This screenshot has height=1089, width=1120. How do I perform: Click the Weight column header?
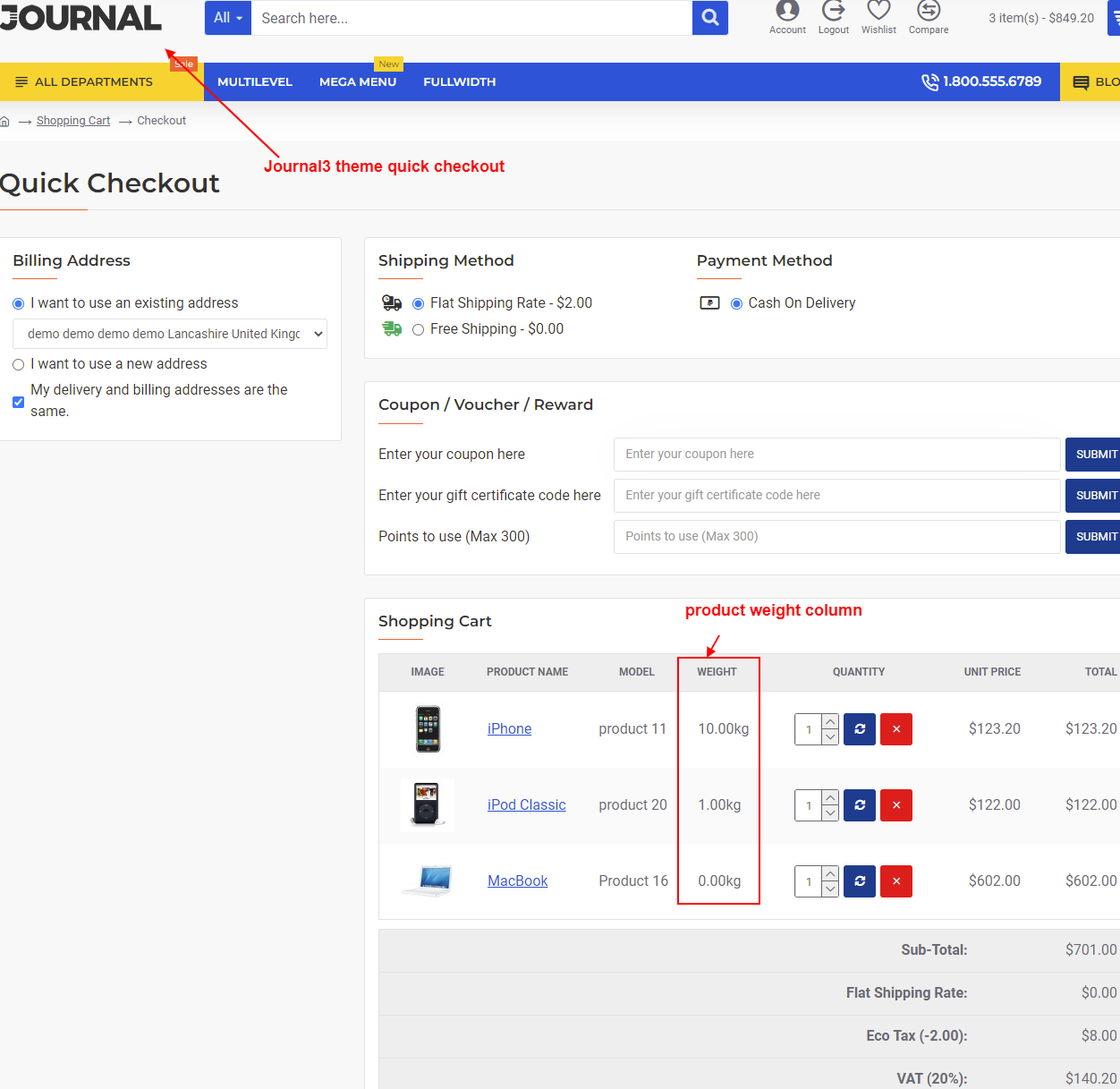(x=717, y=672)
